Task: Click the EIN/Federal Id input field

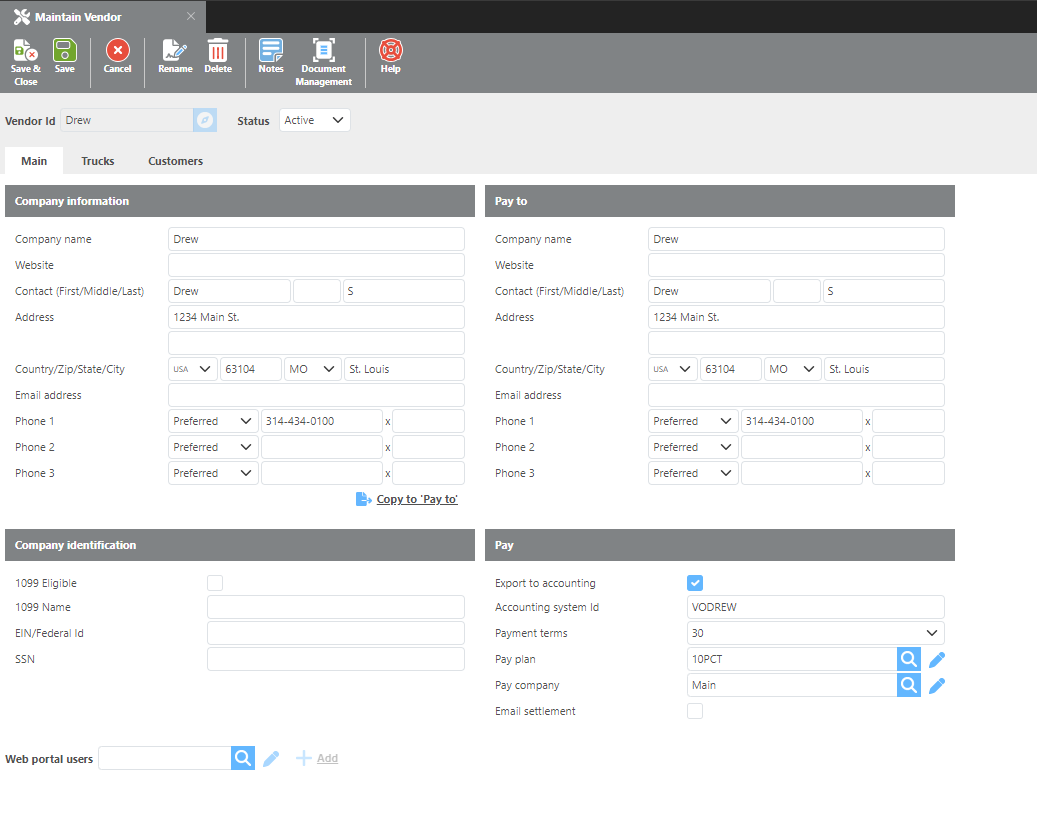Action: point(335,633)
